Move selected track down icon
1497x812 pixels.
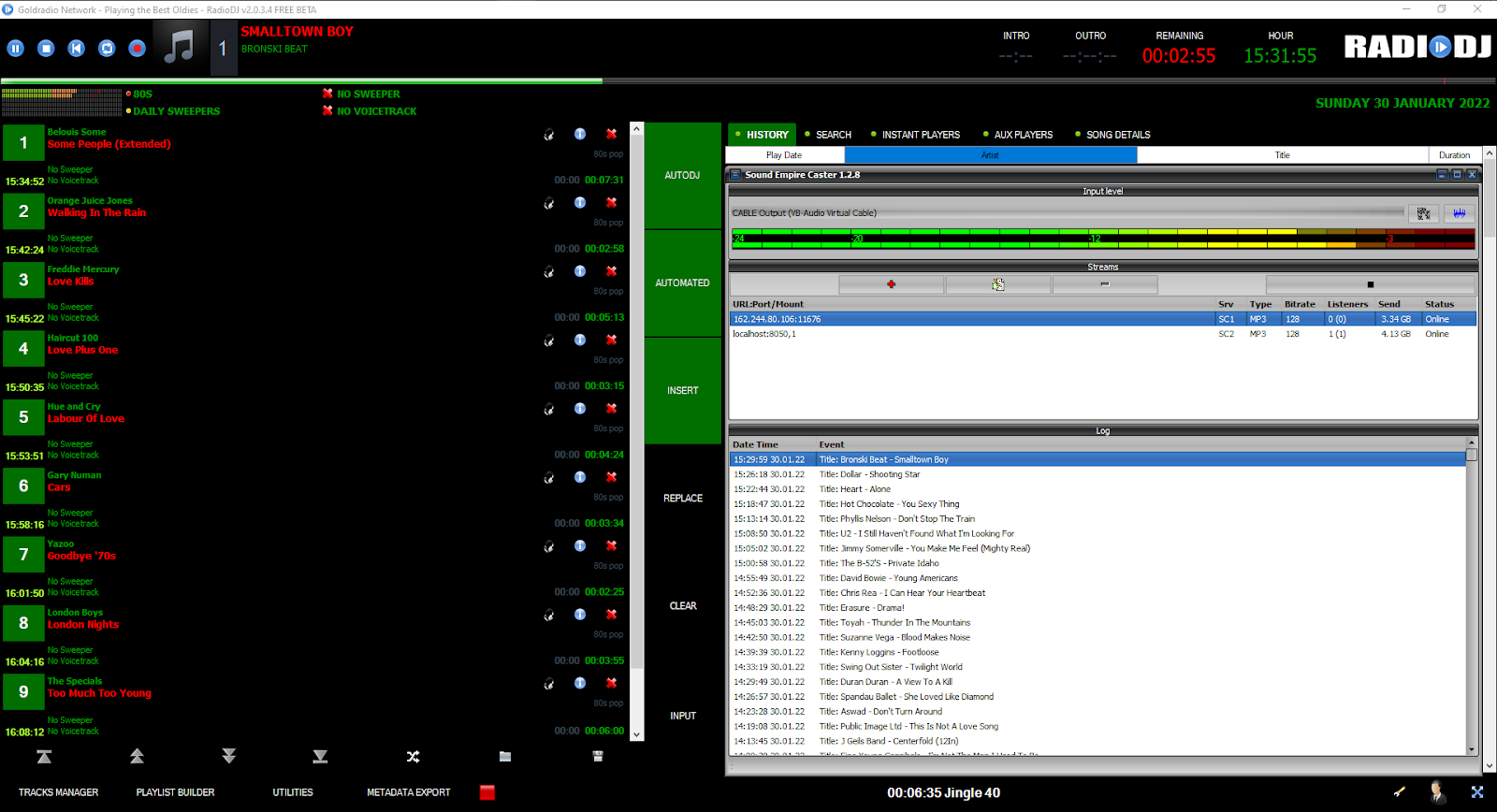pyautogui.click(x=229, y=756)
